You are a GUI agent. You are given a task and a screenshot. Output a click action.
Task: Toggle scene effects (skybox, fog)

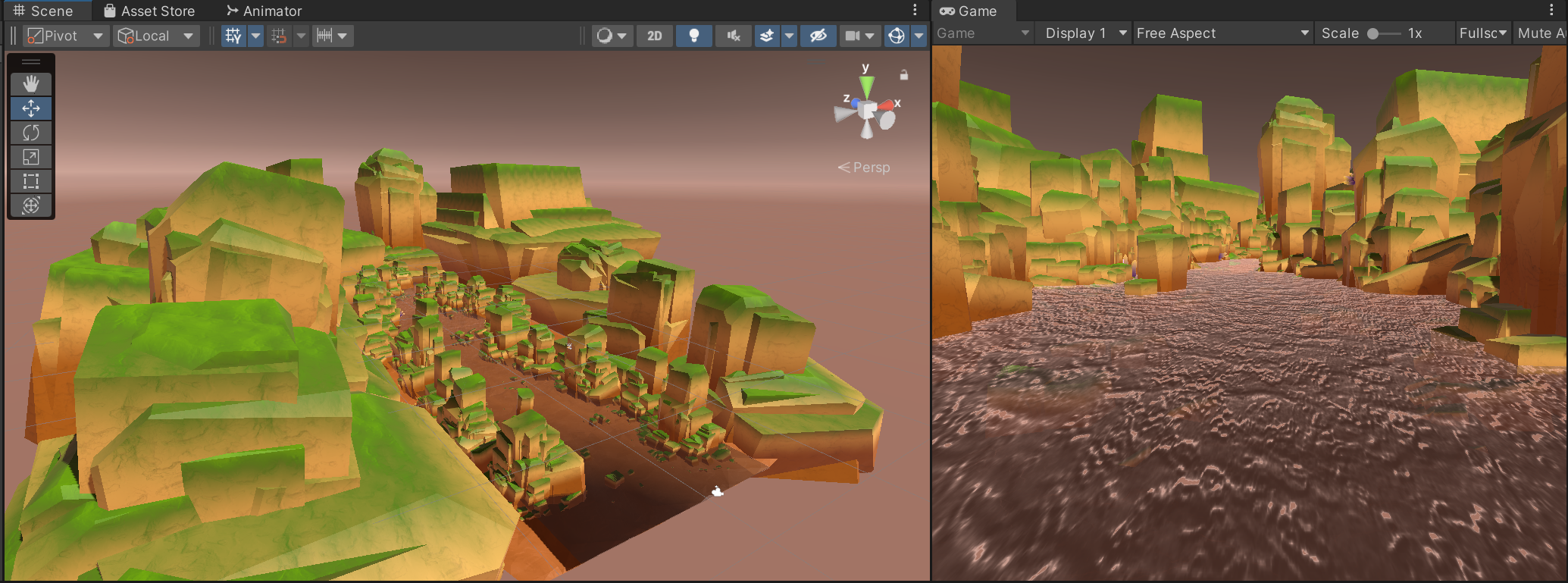click(767, 36)
